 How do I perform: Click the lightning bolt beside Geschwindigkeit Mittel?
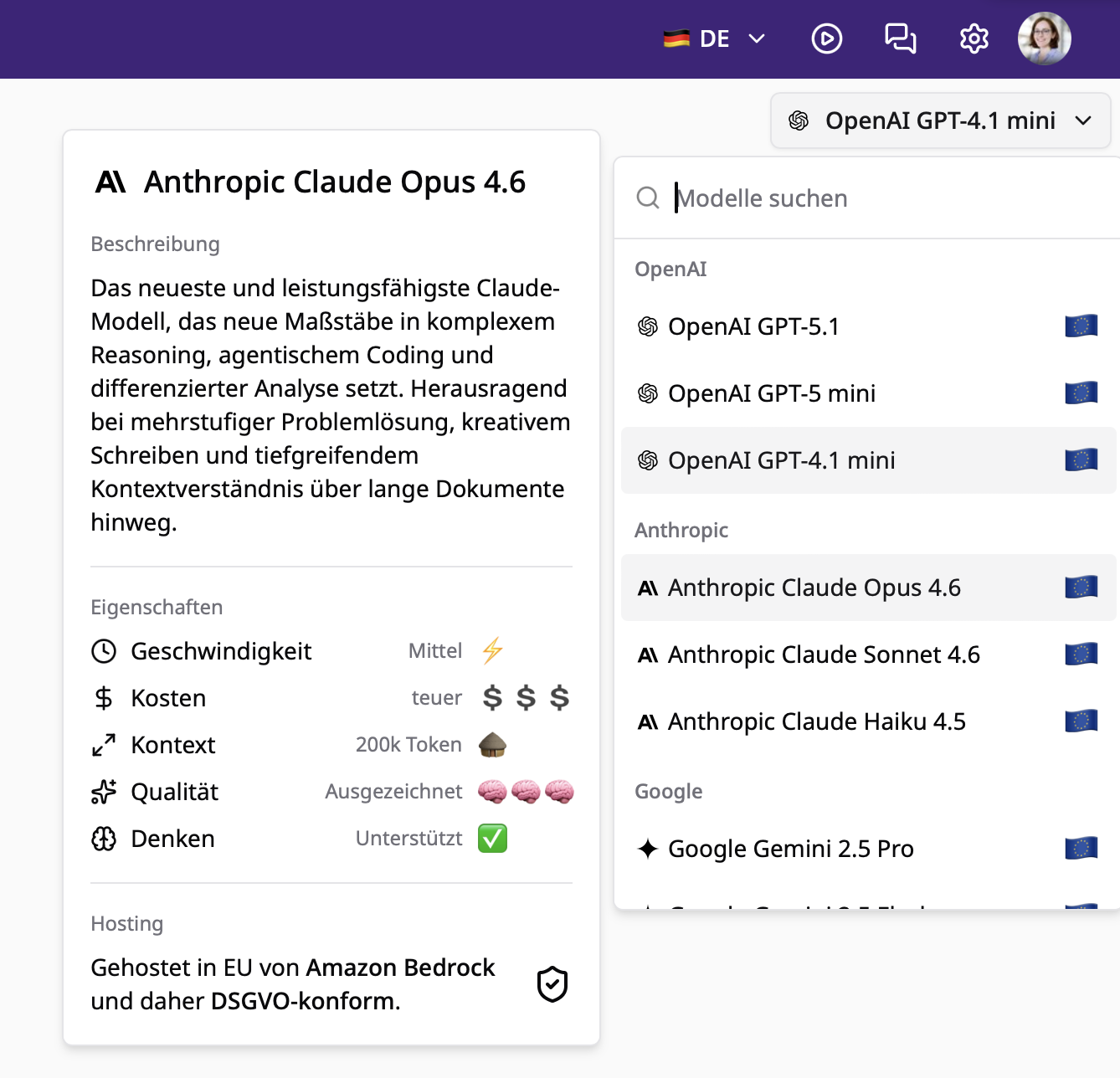click(x=492, y=650)
